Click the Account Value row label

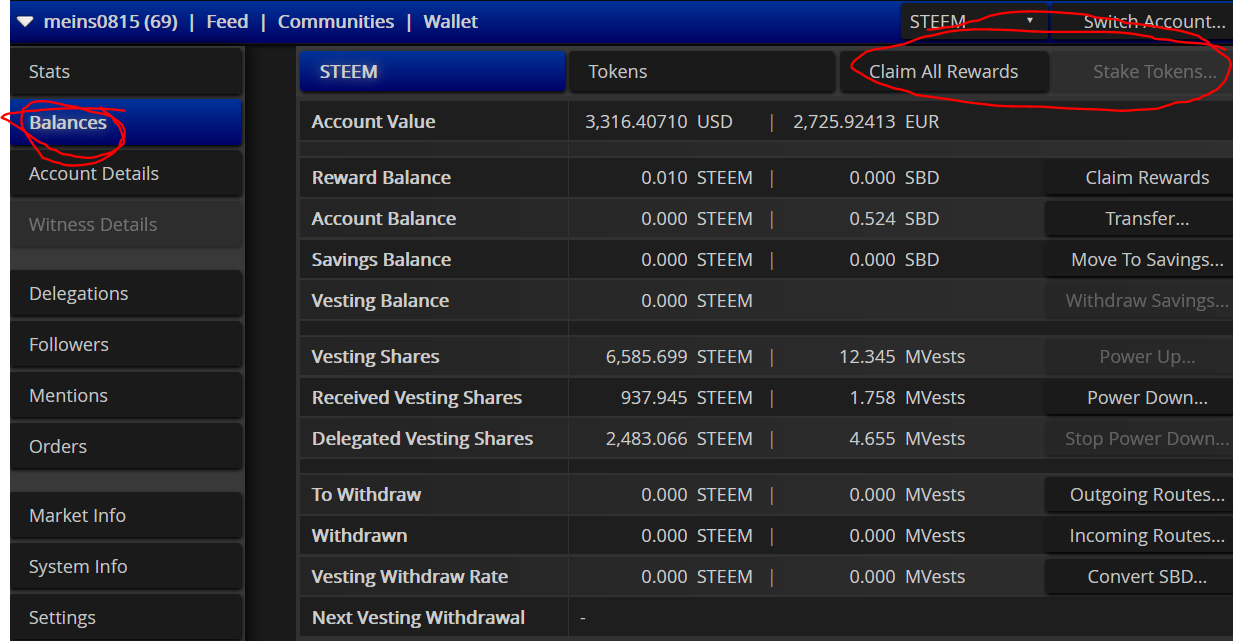point(373,122)
